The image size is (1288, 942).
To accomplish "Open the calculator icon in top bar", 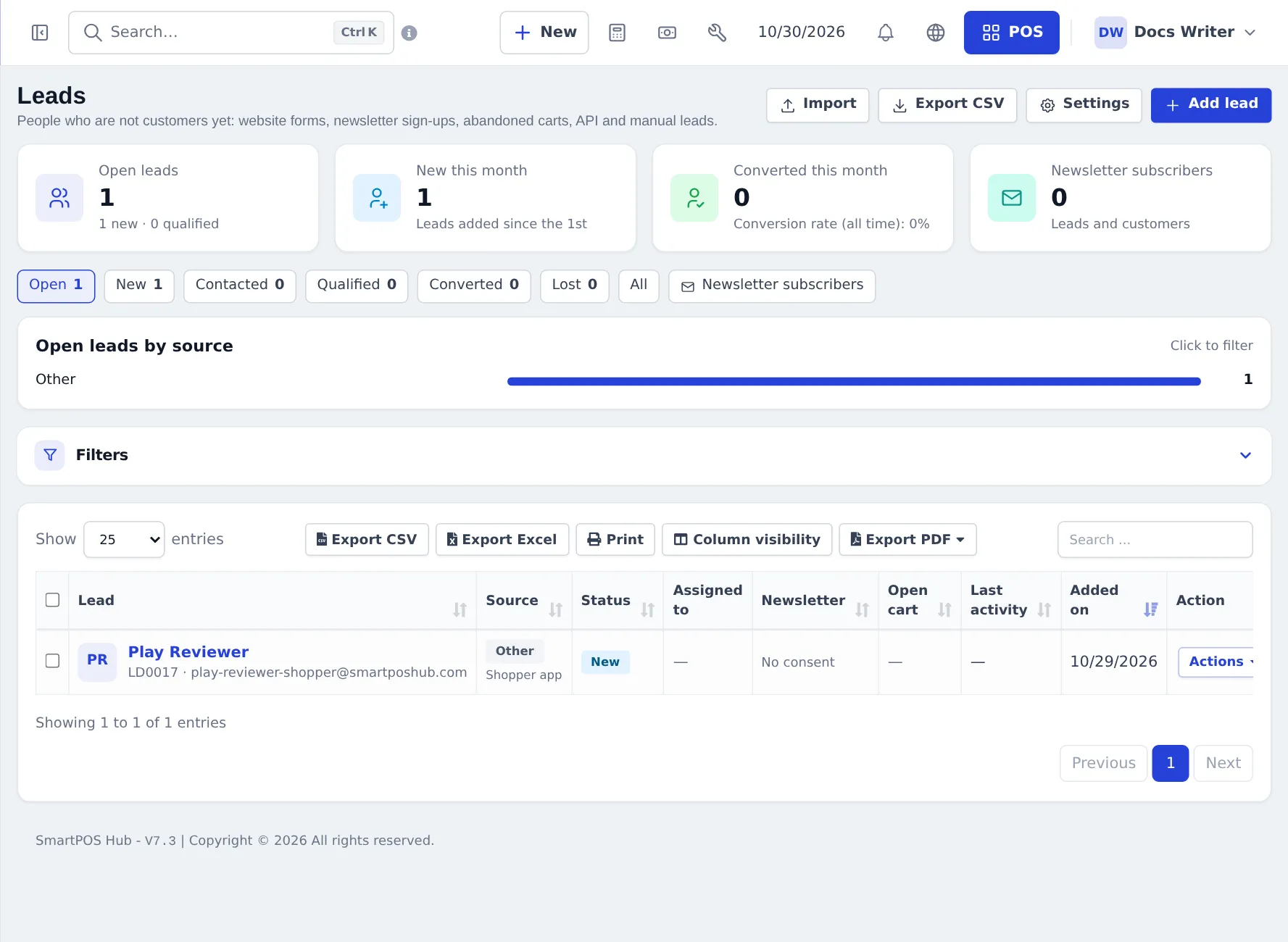I will point(617,33).
